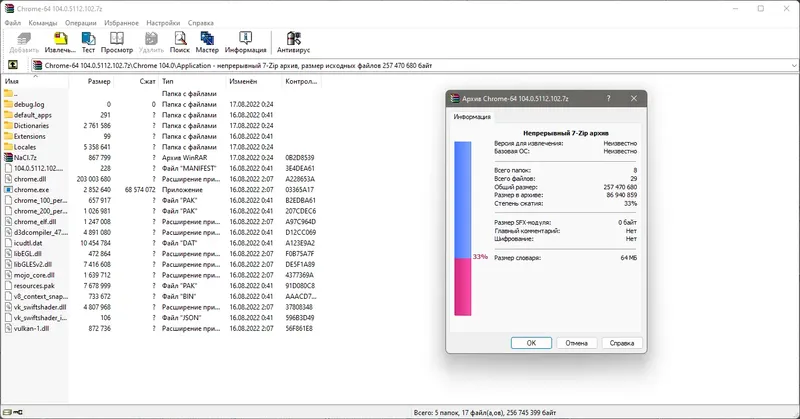Click the Add (Добавить) toolbar icon
Viewport: 800px width, 419px height.
click(x=24, y=39)
